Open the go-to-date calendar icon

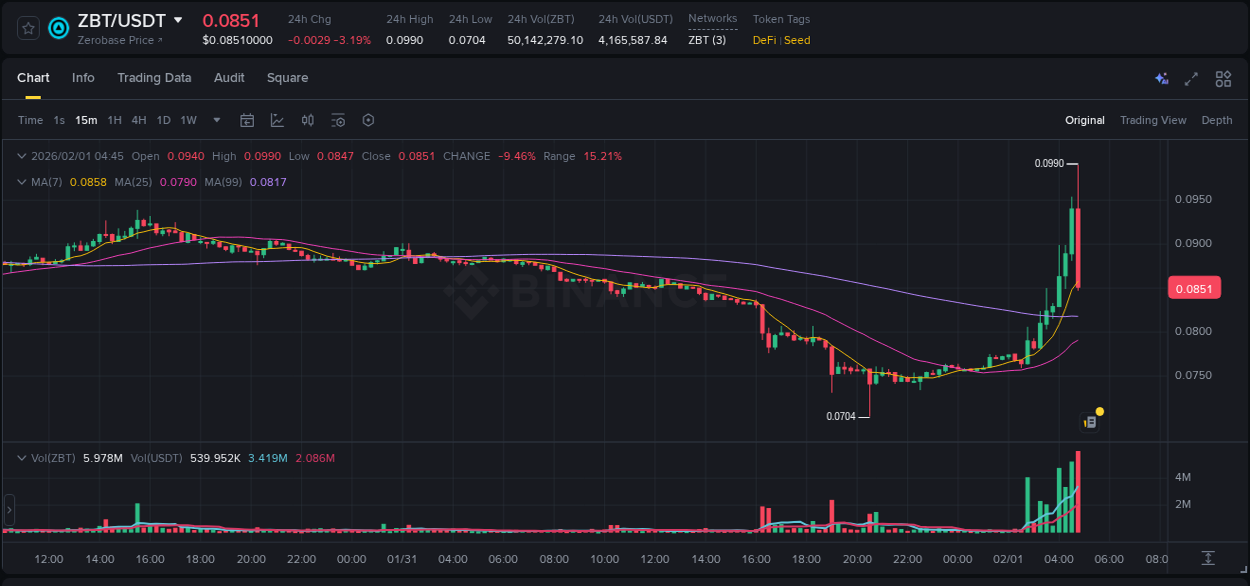(247, 120)
